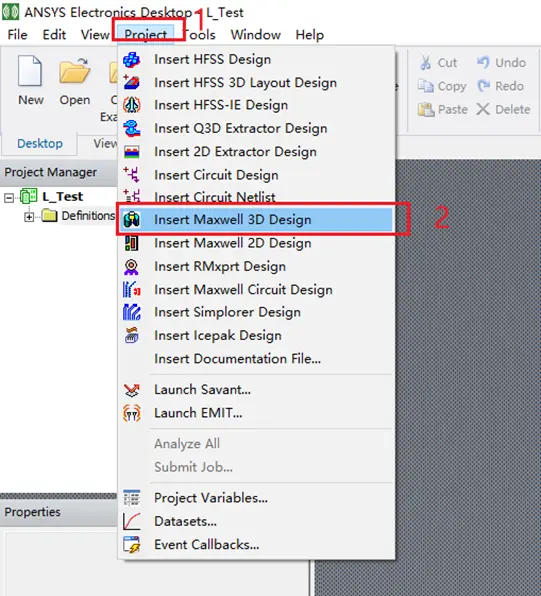541x596 pixels.
Task: Choose Insert Maxwell 2D Design
Action: tap(255, 243)
